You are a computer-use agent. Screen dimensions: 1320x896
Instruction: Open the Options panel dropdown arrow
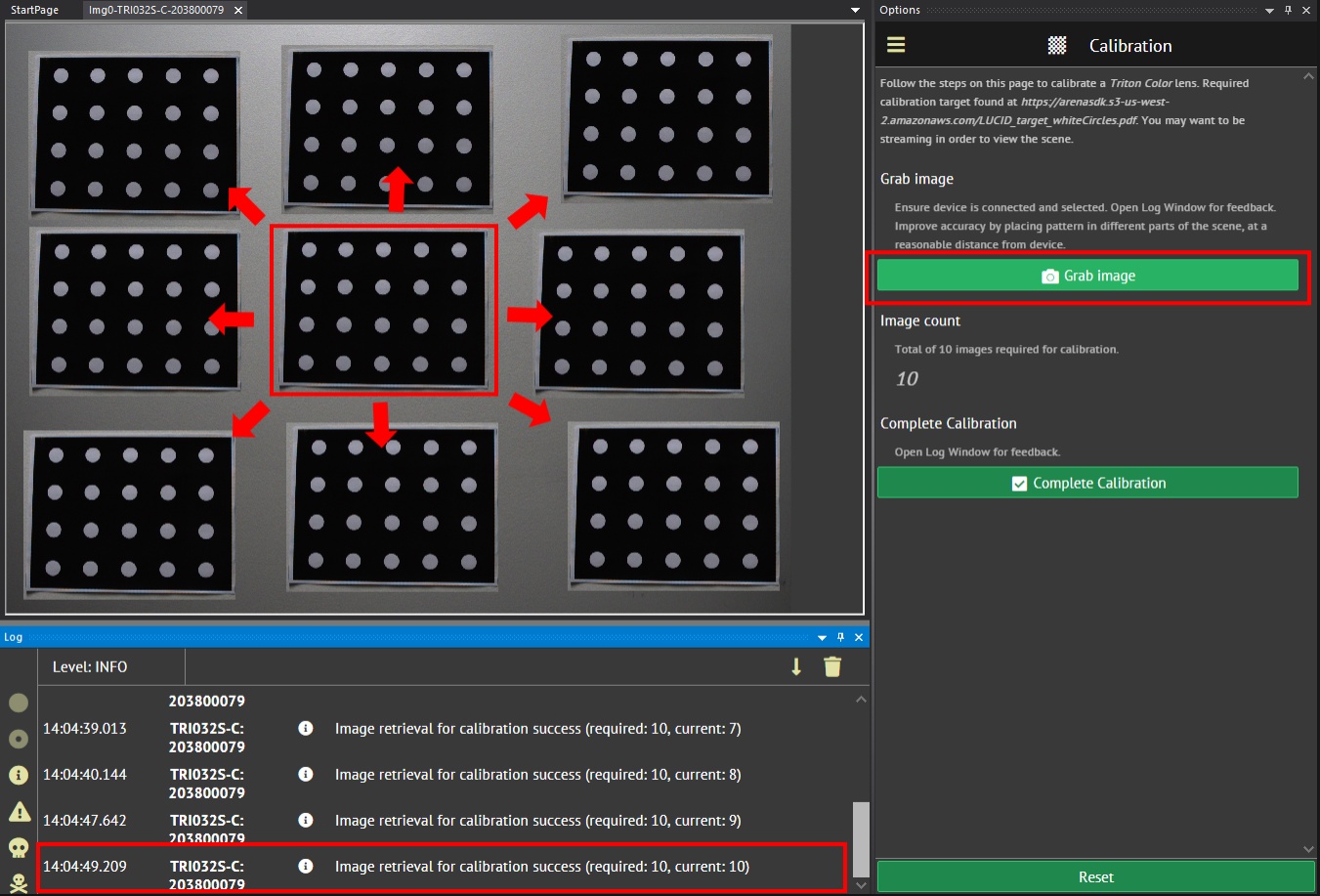(x=1270, y=10)
